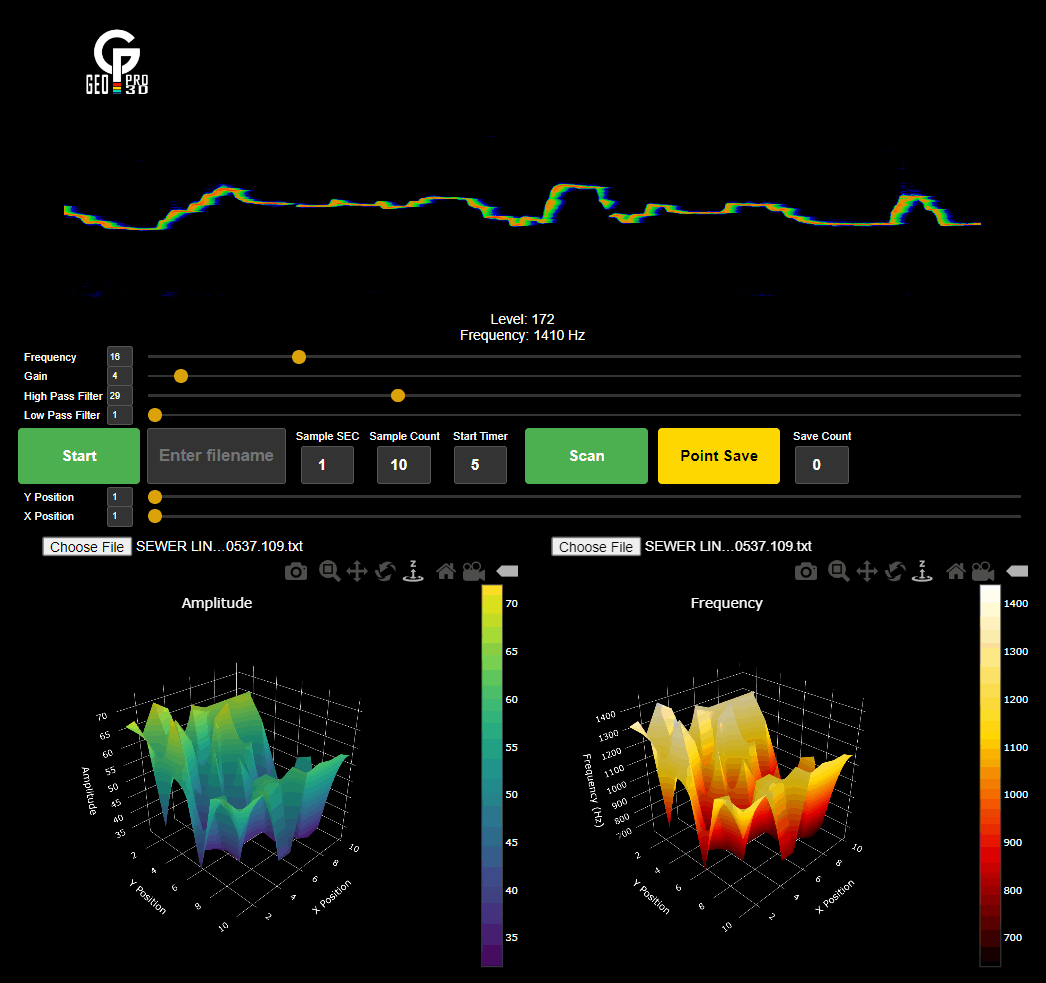Reset Frequency chart camera with the home icon
The image size is (1046, 983).
[x=956, y=572]
